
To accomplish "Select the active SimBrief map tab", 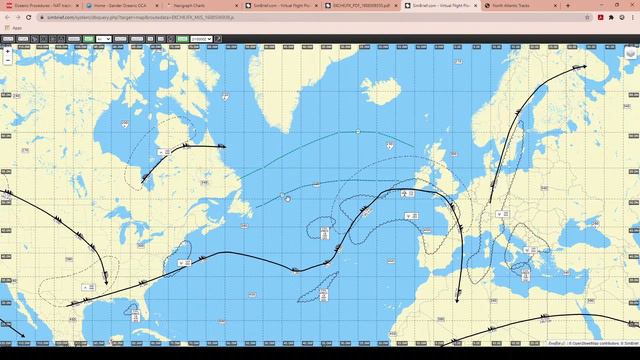I will [440, 6].
